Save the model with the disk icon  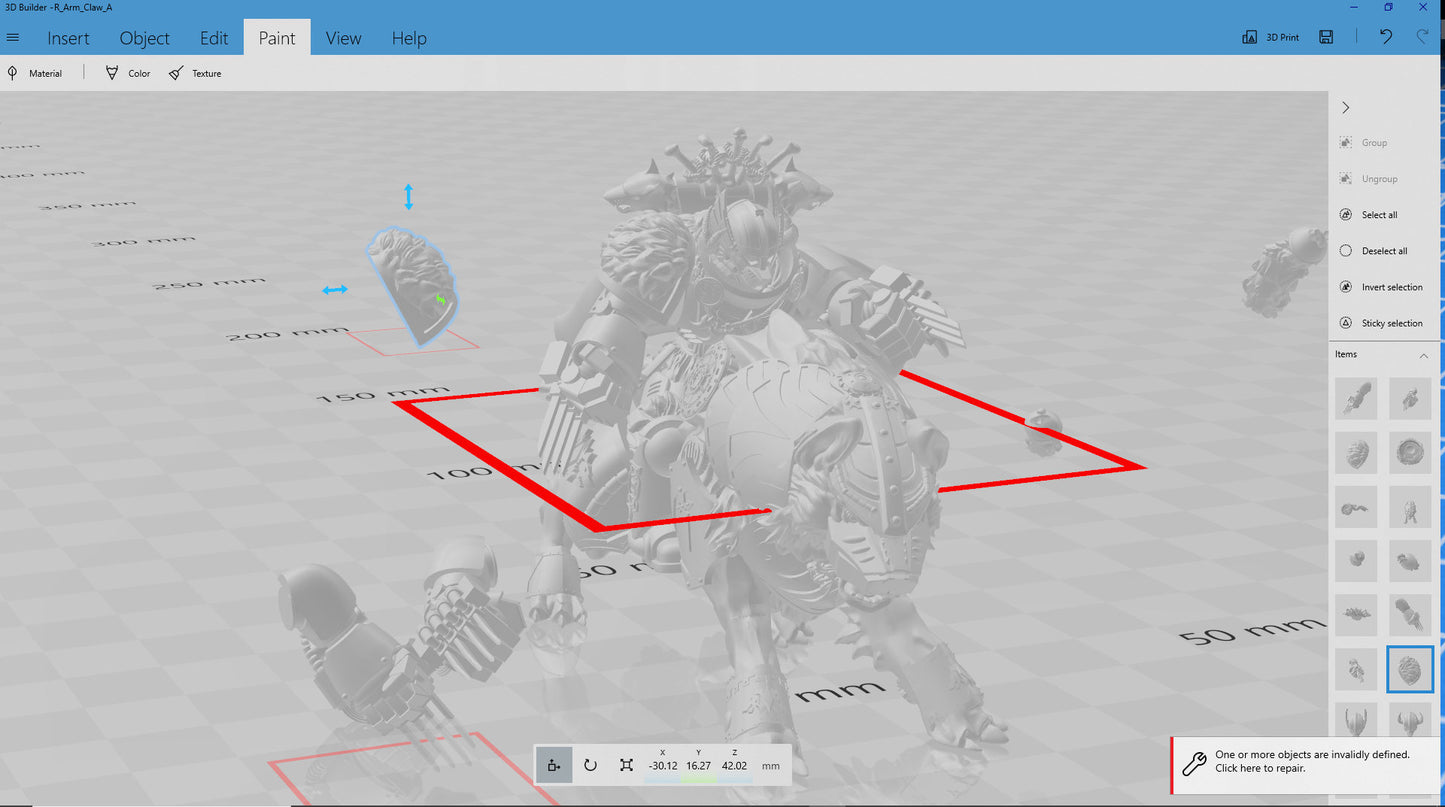pos(1326,37)
